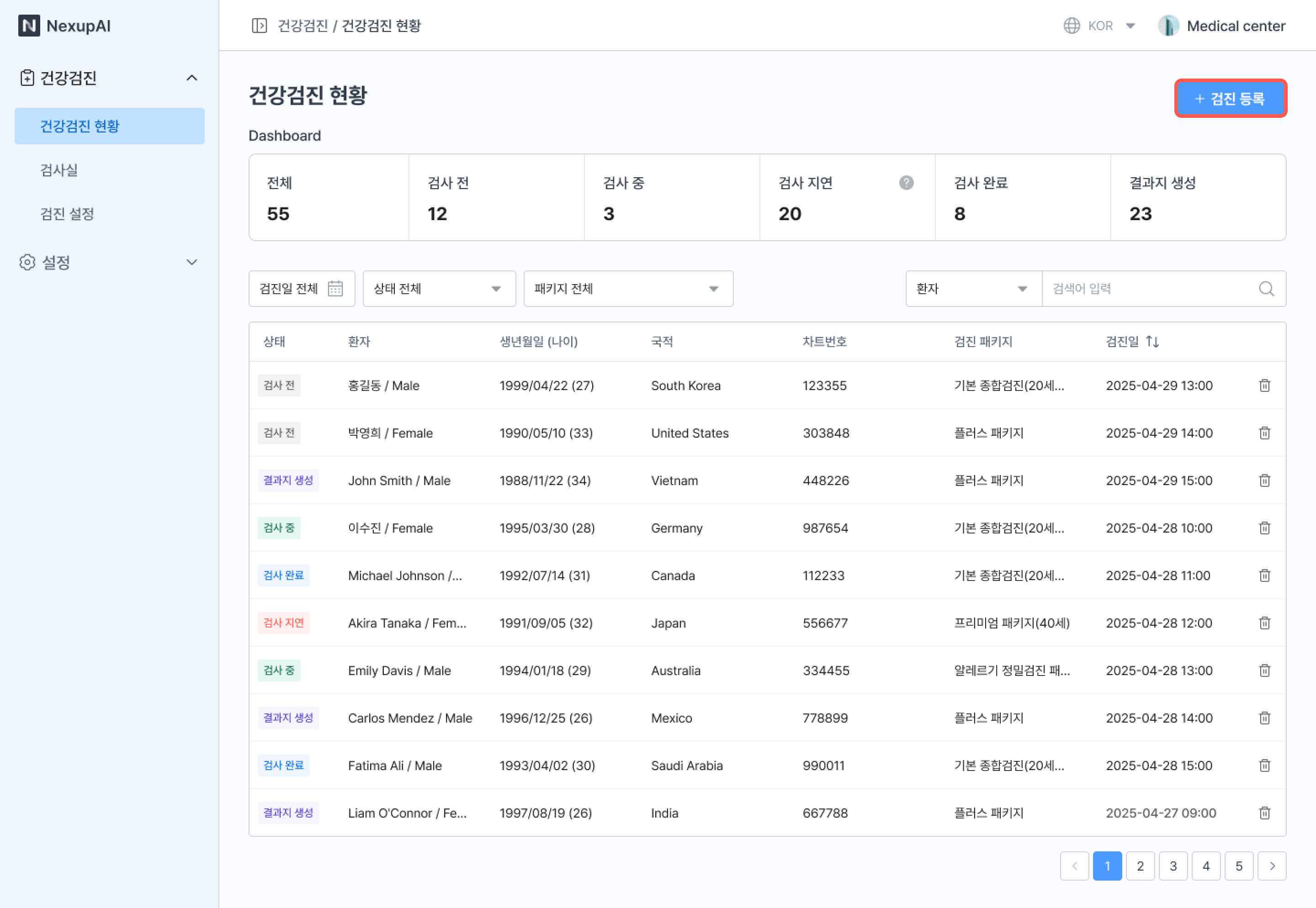Click the trash icon for Akira Tanaka row
This screenshot has height=908, width=1316.
click(1264, 623)
